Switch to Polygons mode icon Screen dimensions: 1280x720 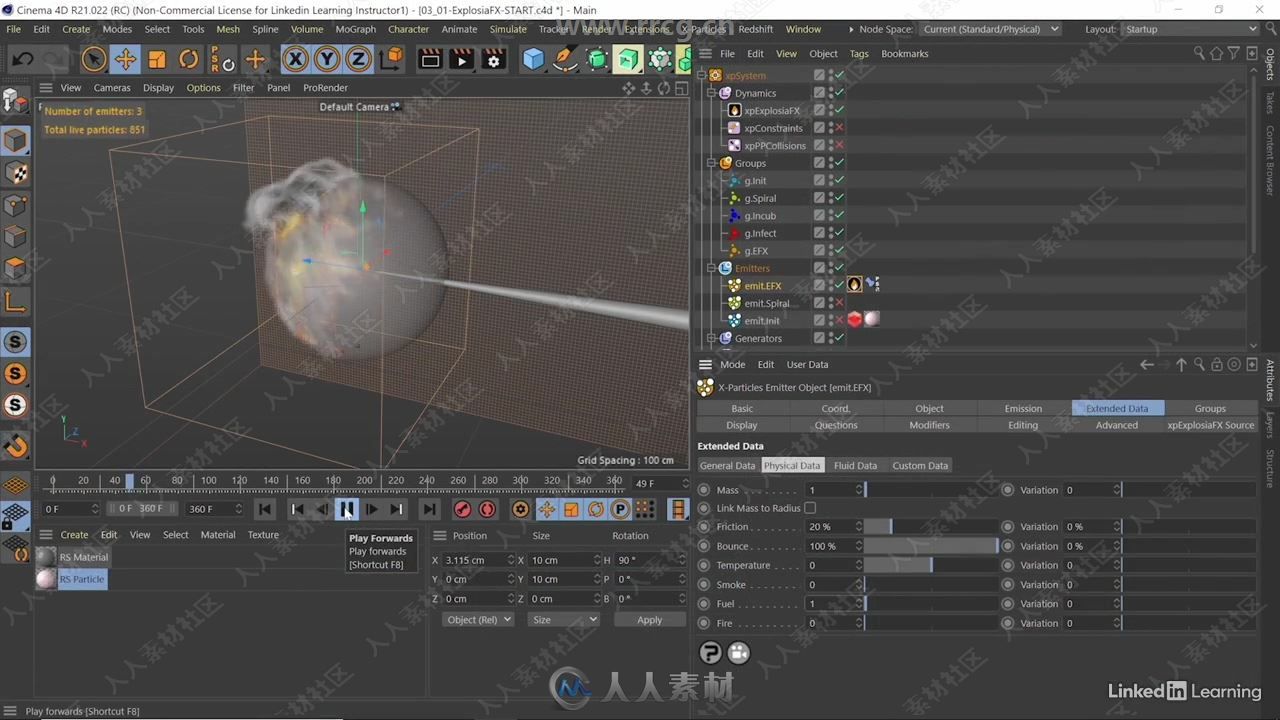click(x=16, y=269)
